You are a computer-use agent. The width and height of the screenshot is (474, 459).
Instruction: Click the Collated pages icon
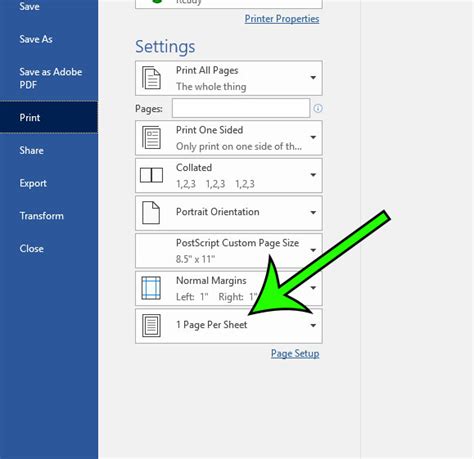click(151, 175)
